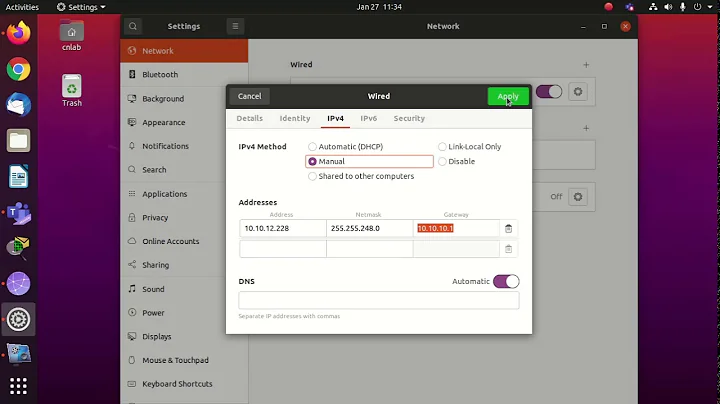Open the Settings app menu in top bar
Viewport: 720px width, 404px height.
coord(81,7)
